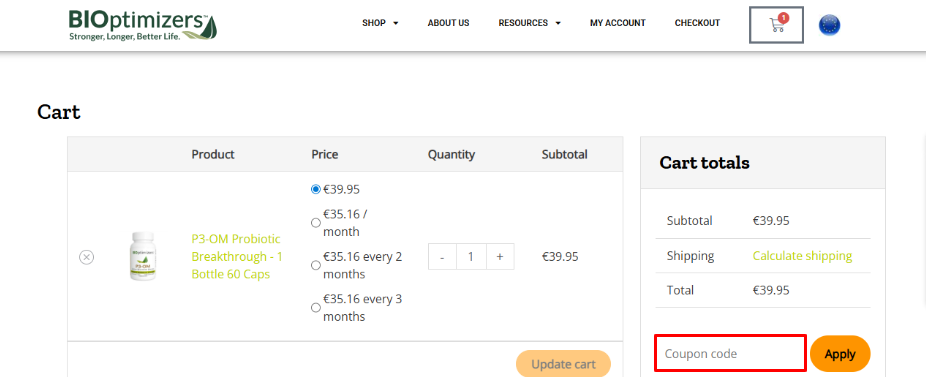Click the Quantity column header
Viewport: 926px width, 377px height.
coord(451,154)
